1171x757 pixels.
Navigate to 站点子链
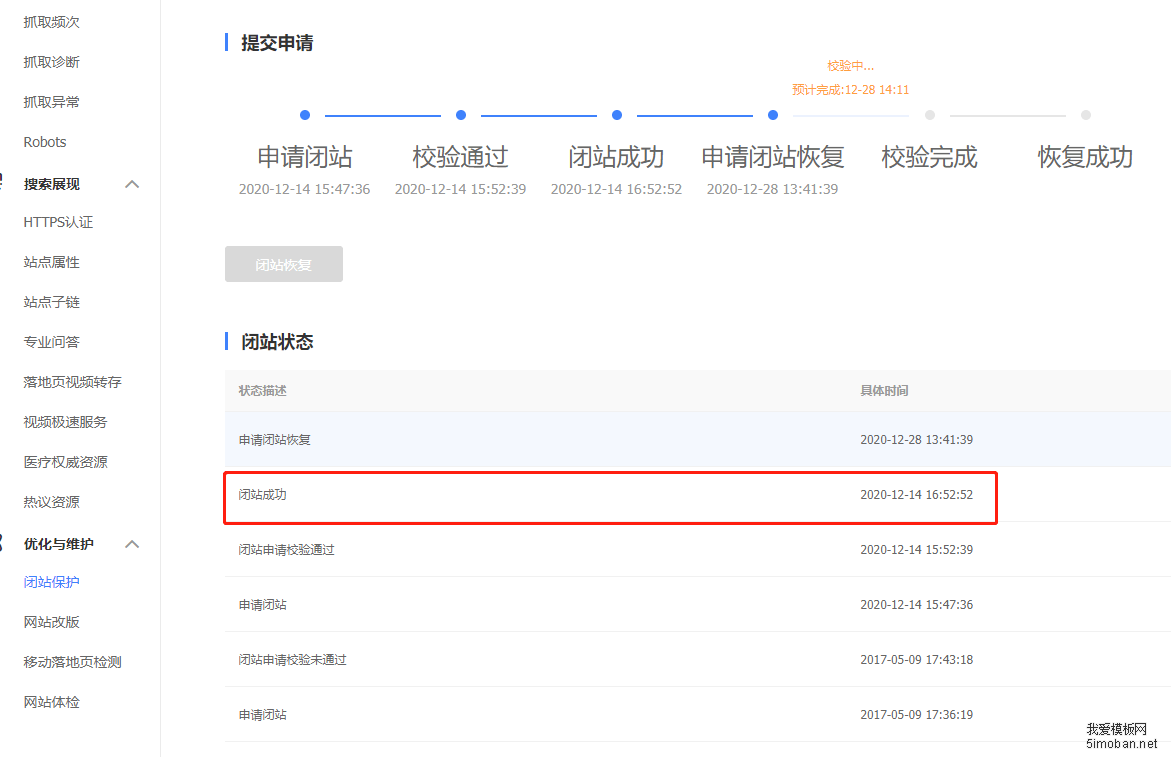tap(51, 302)
